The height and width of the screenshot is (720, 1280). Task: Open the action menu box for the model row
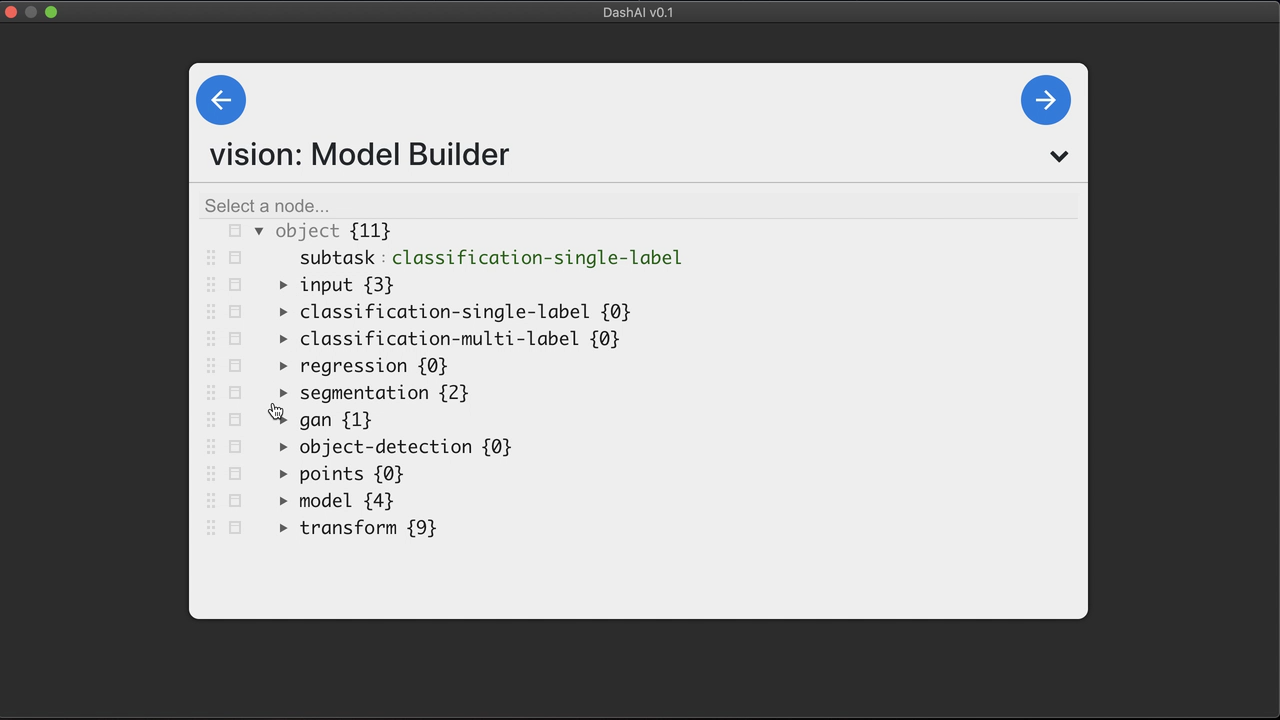click(x=235, y=501)
